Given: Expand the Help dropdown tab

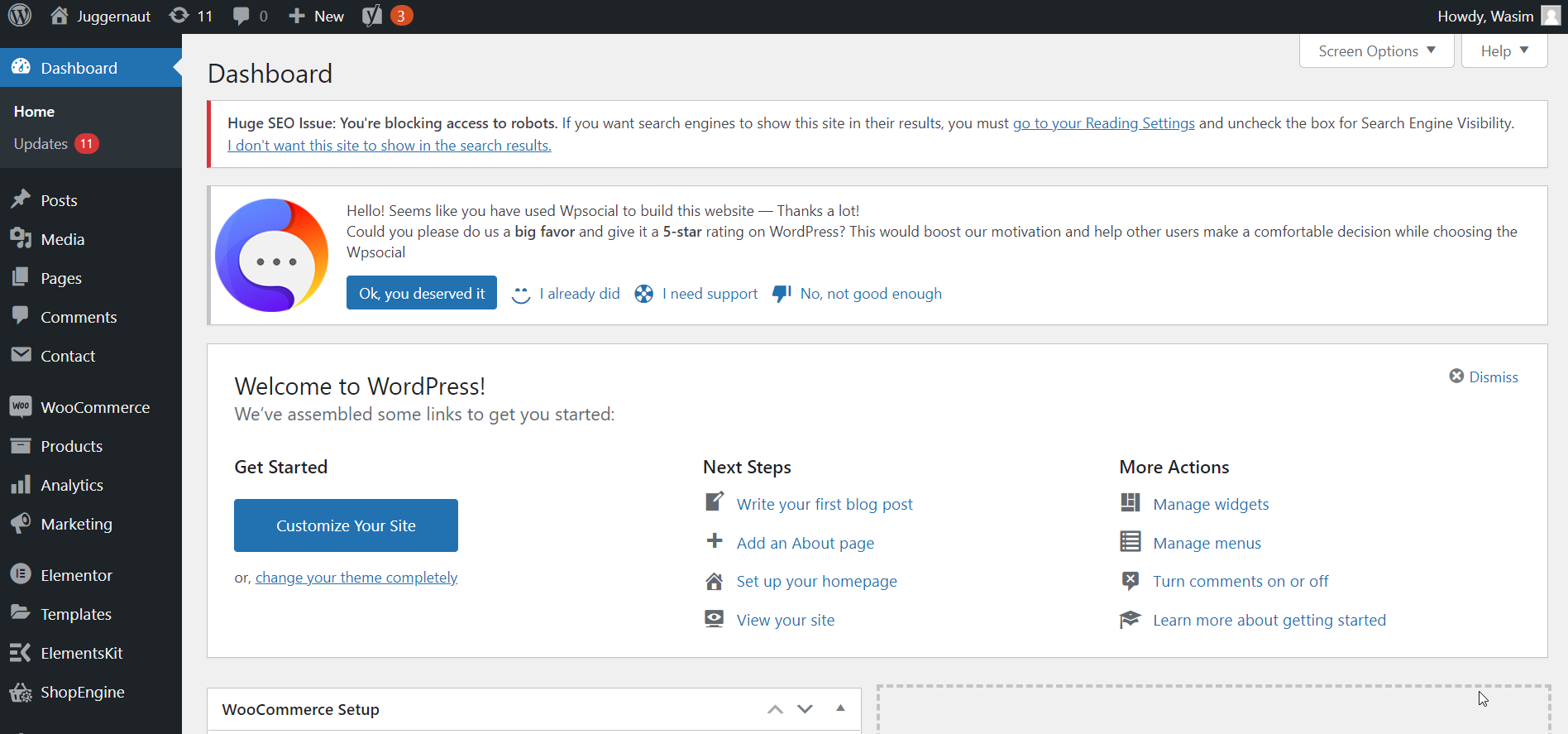Looking at the screenshot, I should [x=1504, y=50].
